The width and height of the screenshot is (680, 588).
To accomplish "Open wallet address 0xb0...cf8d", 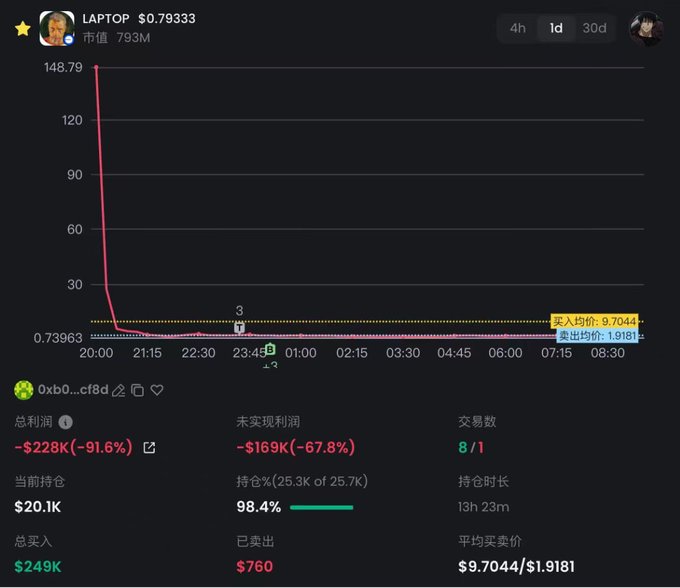I will pos(73,389).
